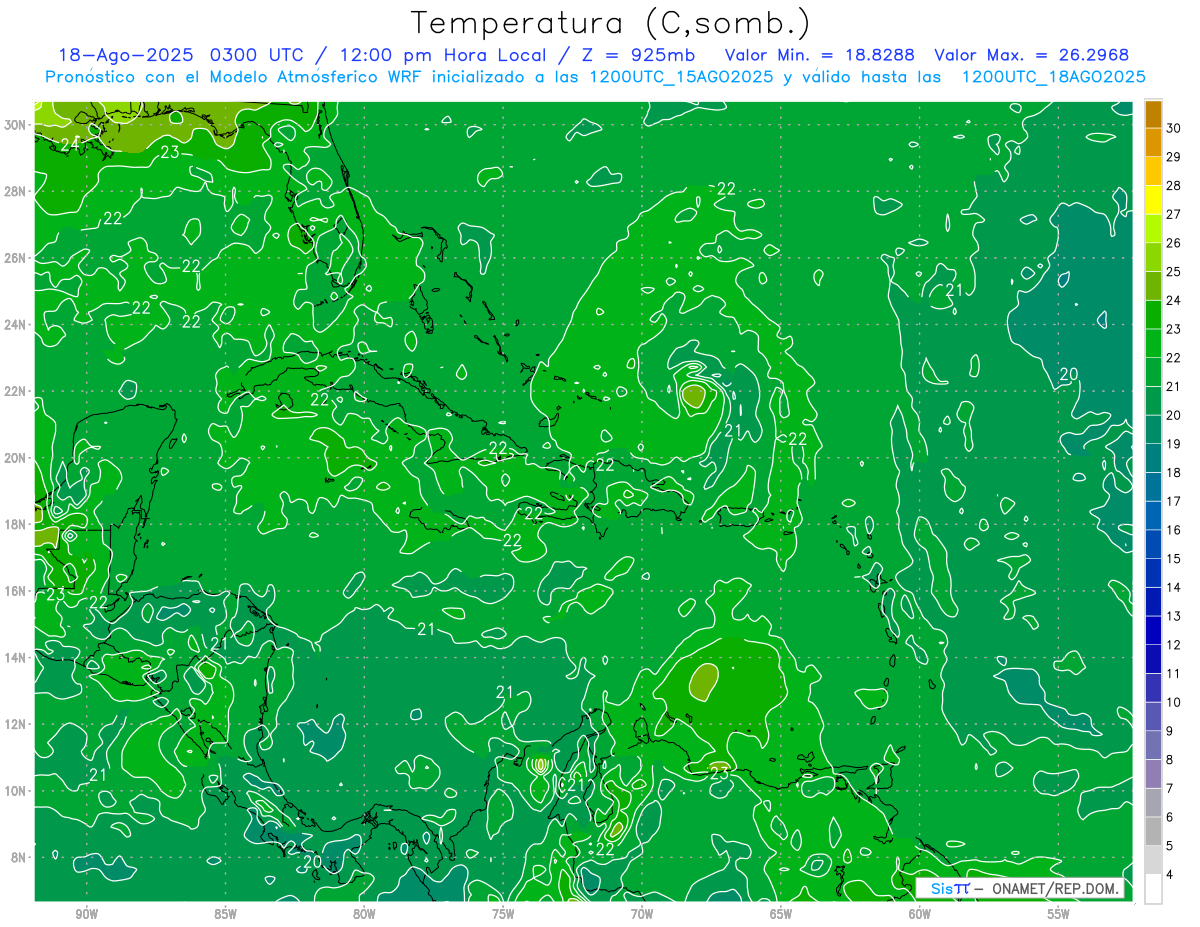Click the legend swatch between 7 and 8
The width and height of the screenshot is (1200, 927).
point(1153,774)
